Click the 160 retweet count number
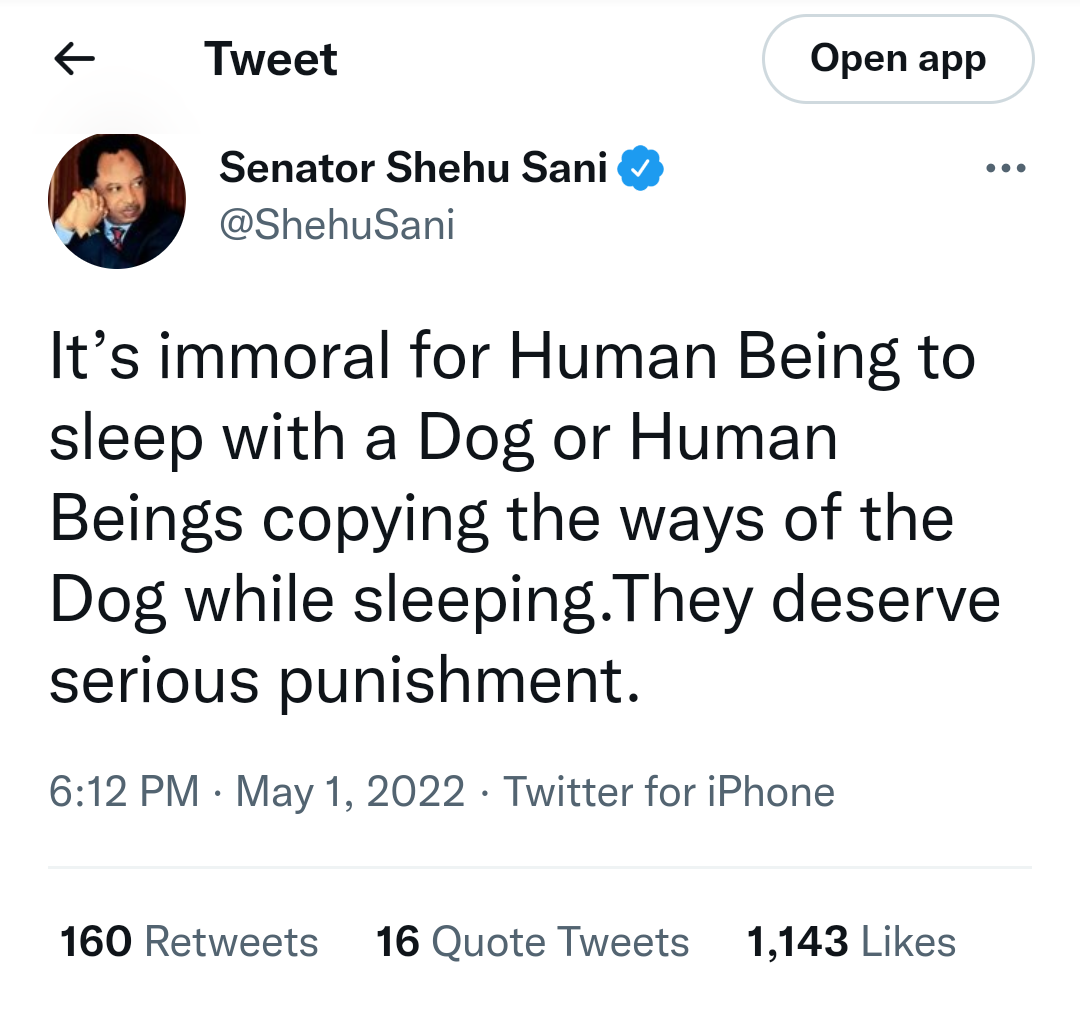 pos(96,942)
